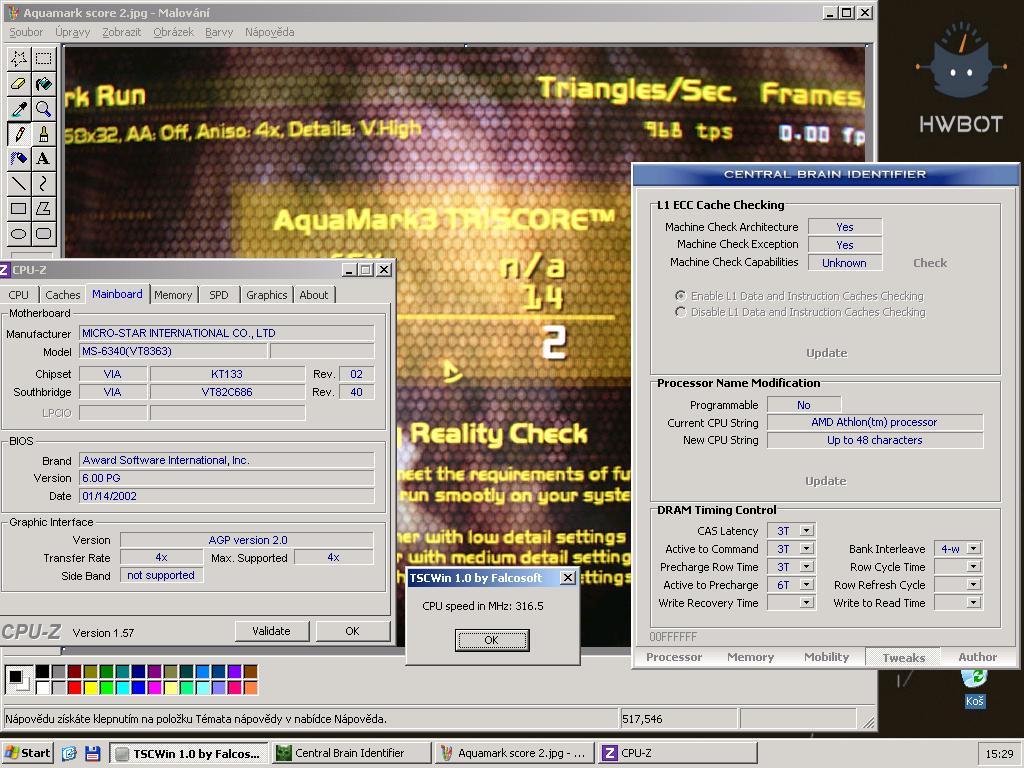The height and width of the screenshot is (768, 1024).
Task: Pick the Fill with color bucket tool
Action: coord(44,84)
